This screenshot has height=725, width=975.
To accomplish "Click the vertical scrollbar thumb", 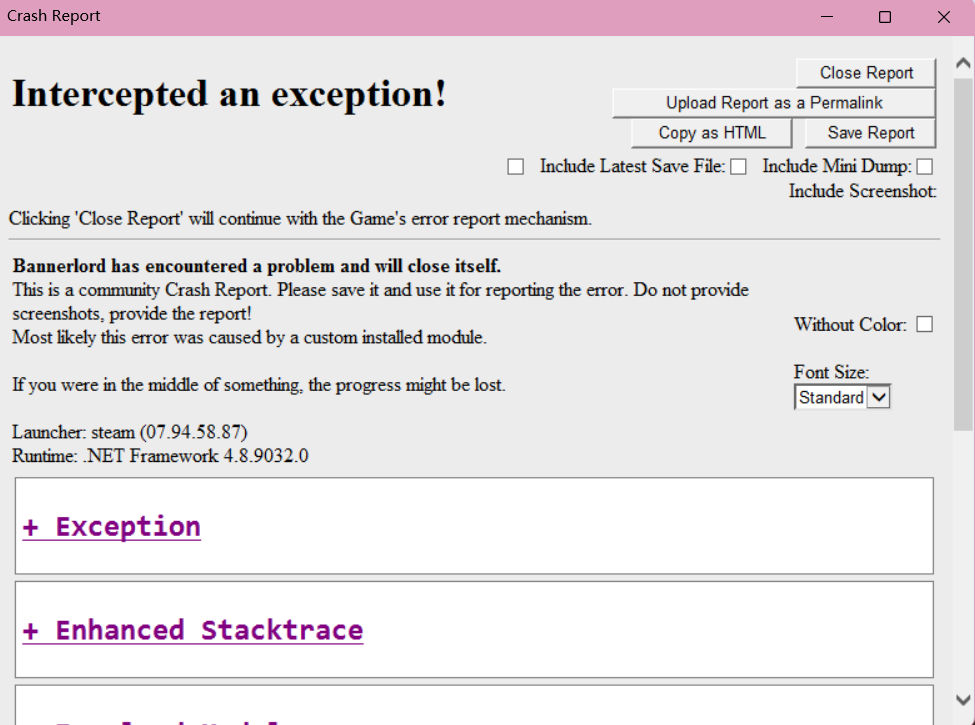I will coord(963,254).
